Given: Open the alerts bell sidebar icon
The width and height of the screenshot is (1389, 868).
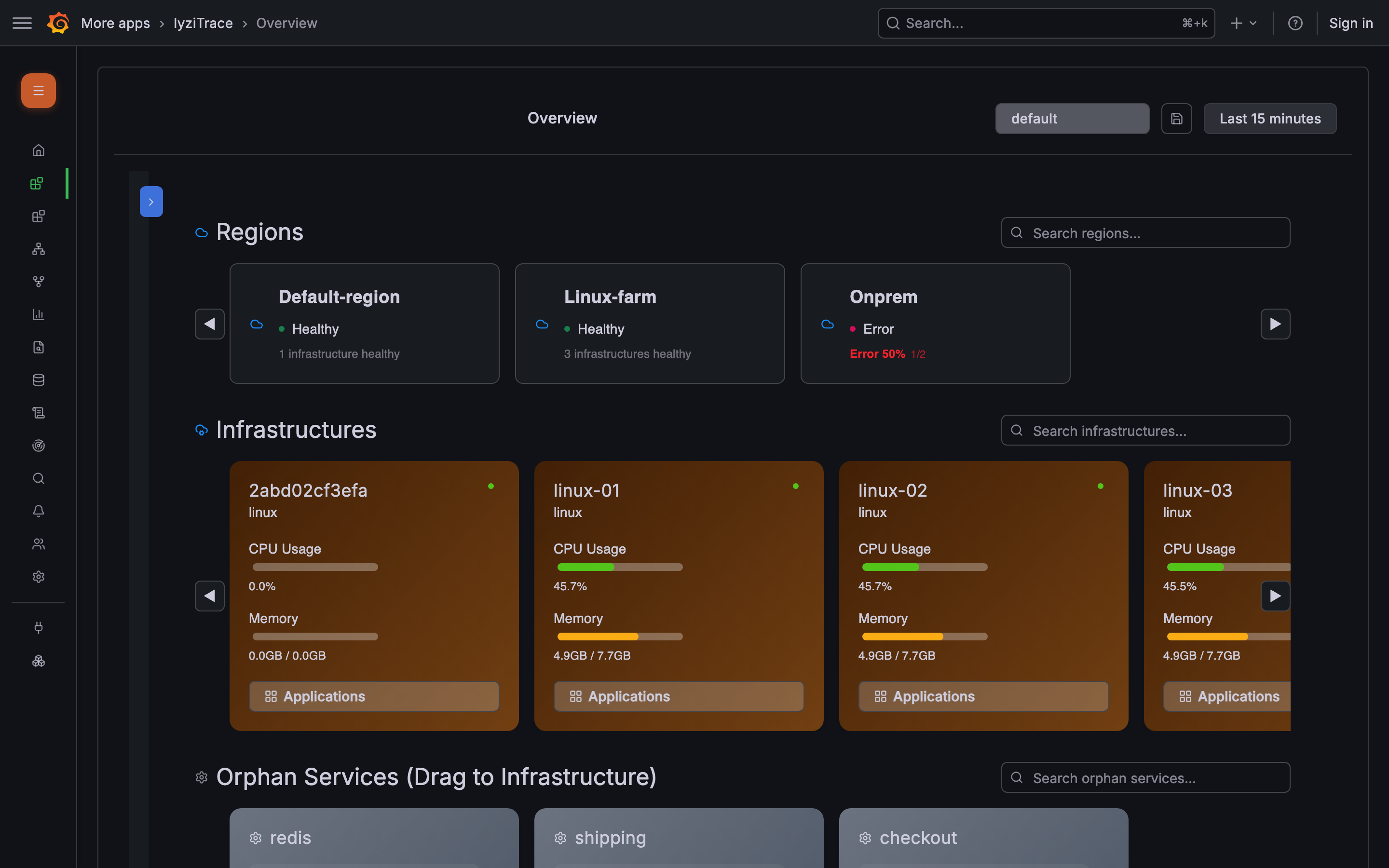Looking at the screenshot, I should tap(39, 511).
